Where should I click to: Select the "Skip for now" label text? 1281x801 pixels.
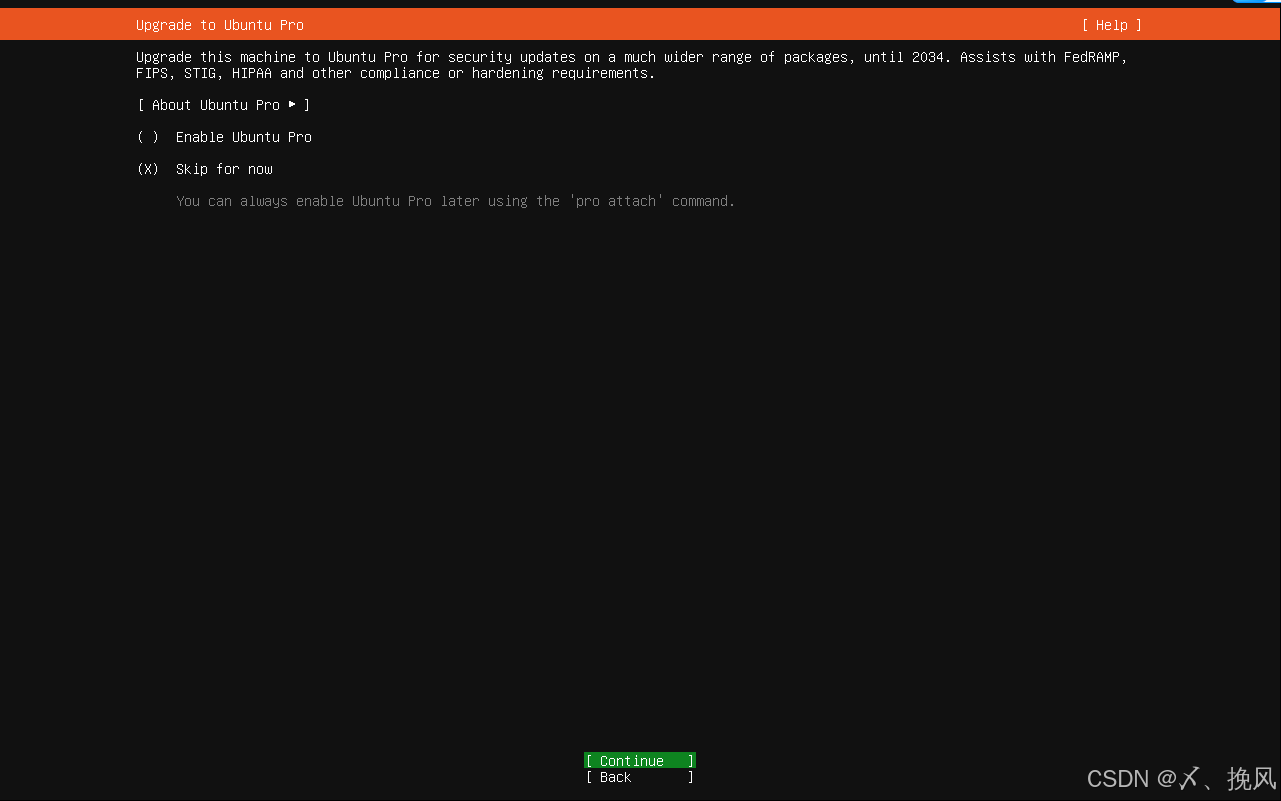click(223, 169)
